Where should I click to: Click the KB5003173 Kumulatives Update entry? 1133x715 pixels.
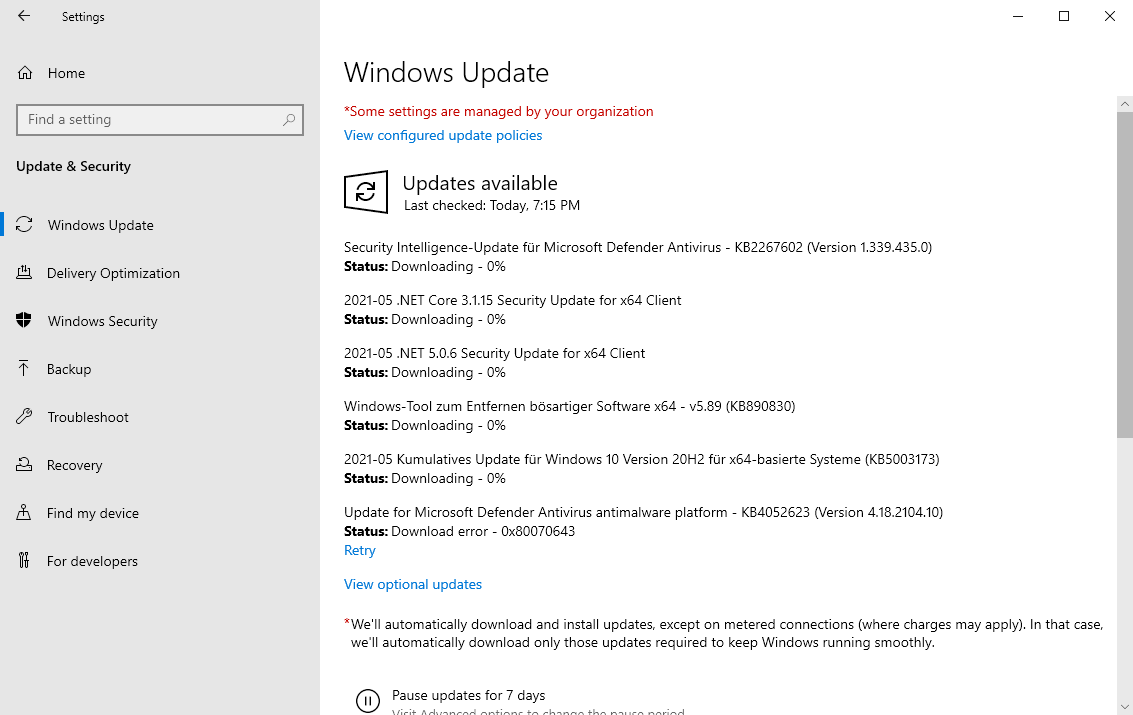point(642,459)
